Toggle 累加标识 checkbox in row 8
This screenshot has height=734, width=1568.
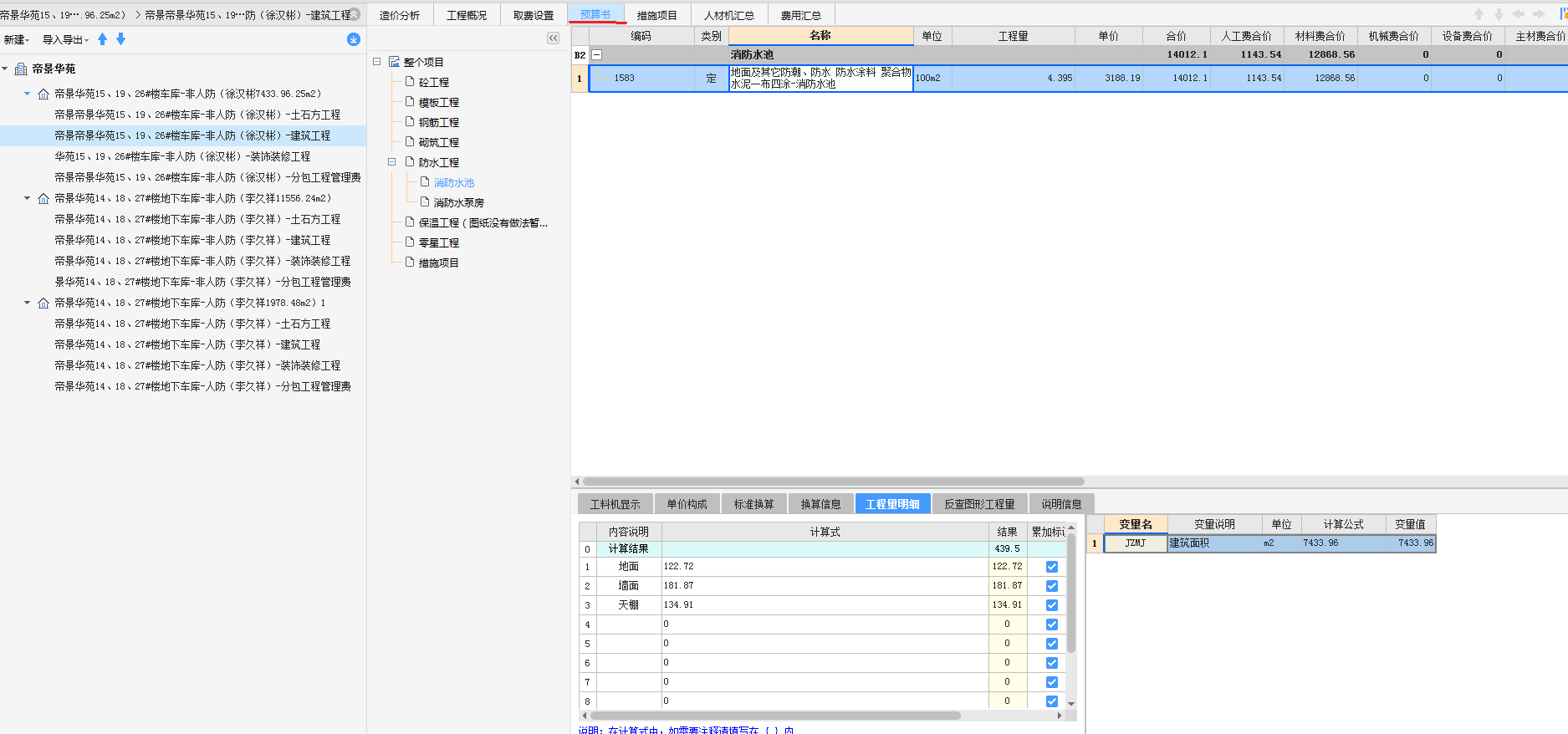click(1052, 701)
